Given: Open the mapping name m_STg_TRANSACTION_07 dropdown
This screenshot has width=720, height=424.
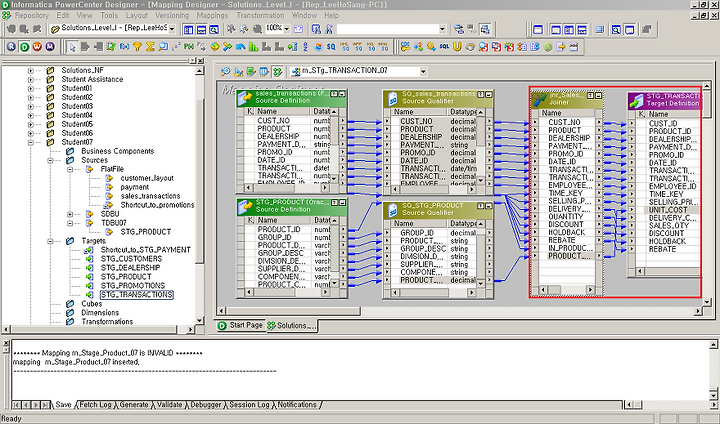Looking at the screenshot, I should tap(423, 72).
